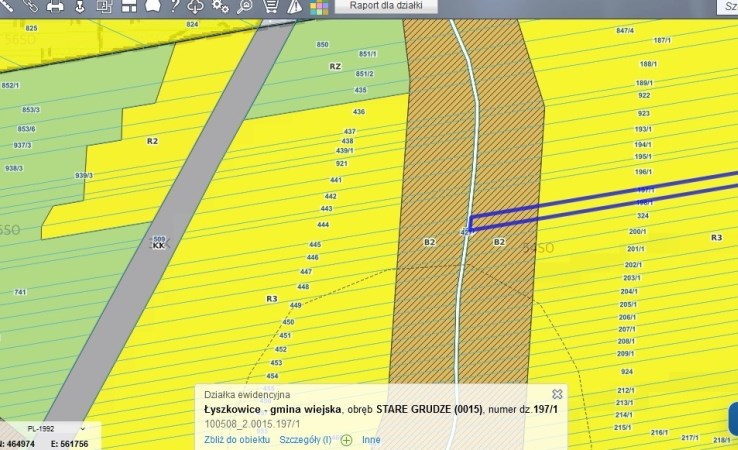Click the Zbliż do obiektu link
This screenshot has width=738, height=450.
tap(236, 439)
